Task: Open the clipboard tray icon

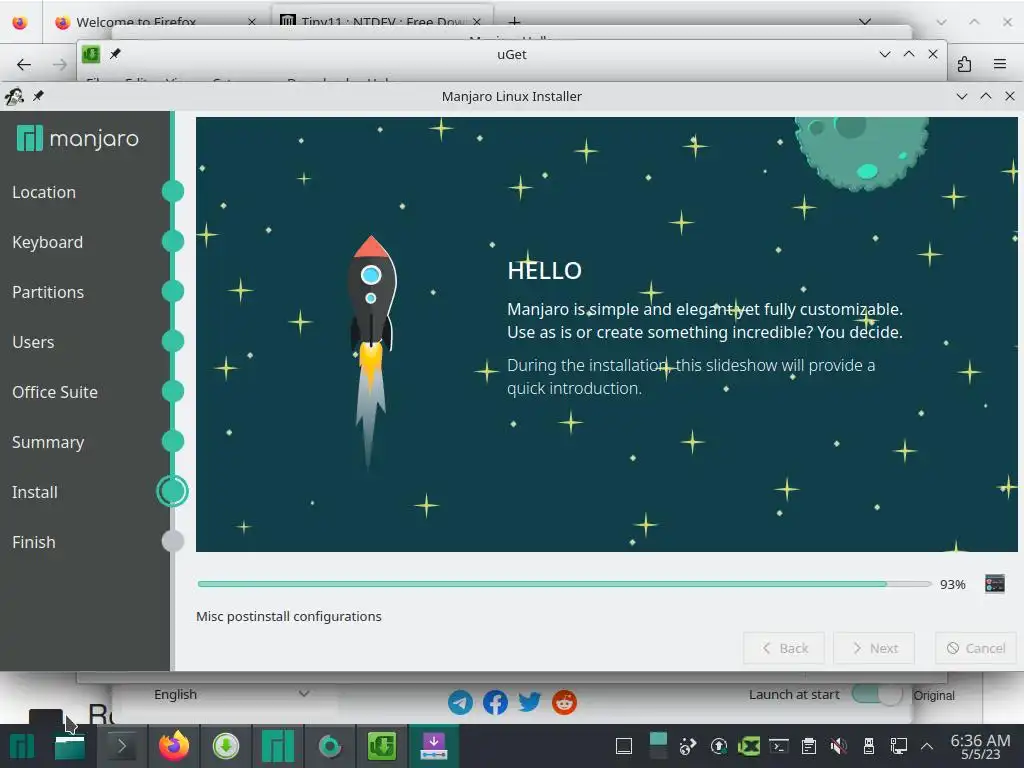Action: click(808, 746)
